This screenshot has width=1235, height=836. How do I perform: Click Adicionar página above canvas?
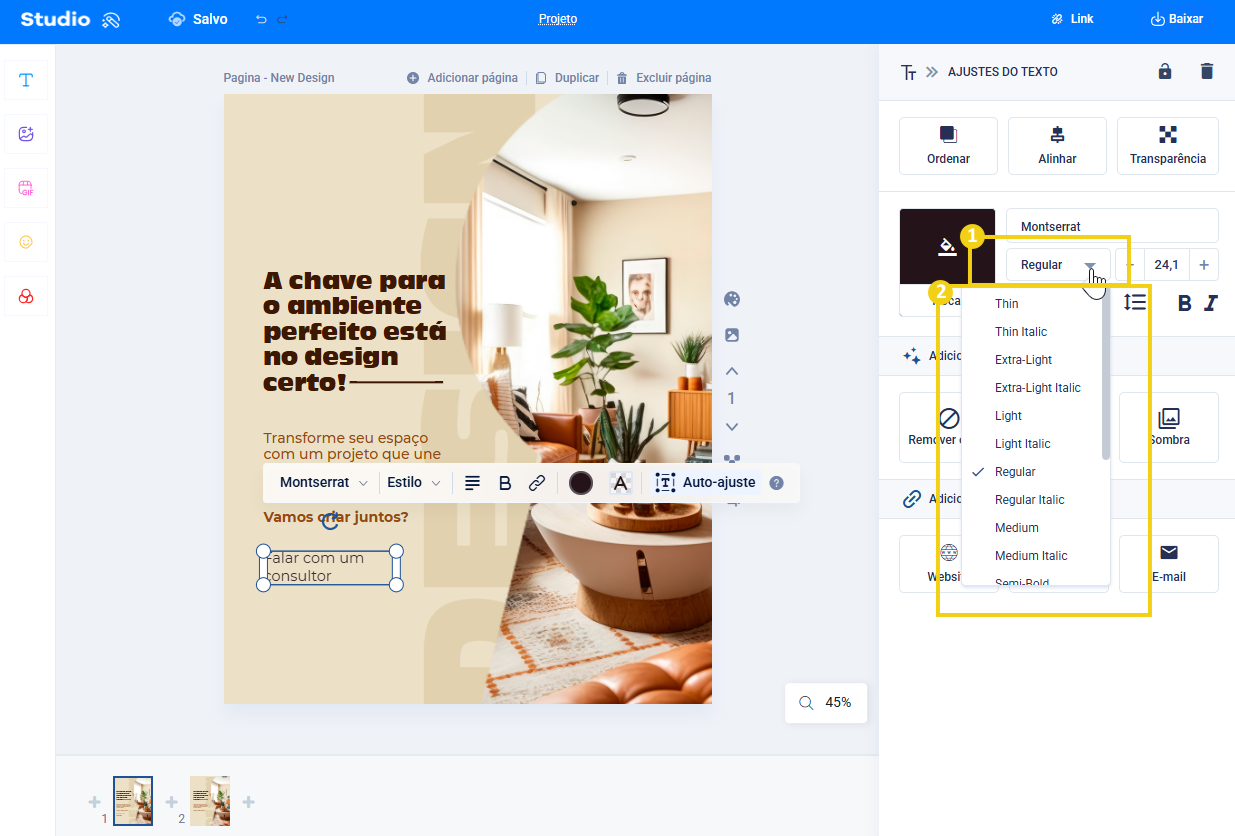[x=462, y=78]
